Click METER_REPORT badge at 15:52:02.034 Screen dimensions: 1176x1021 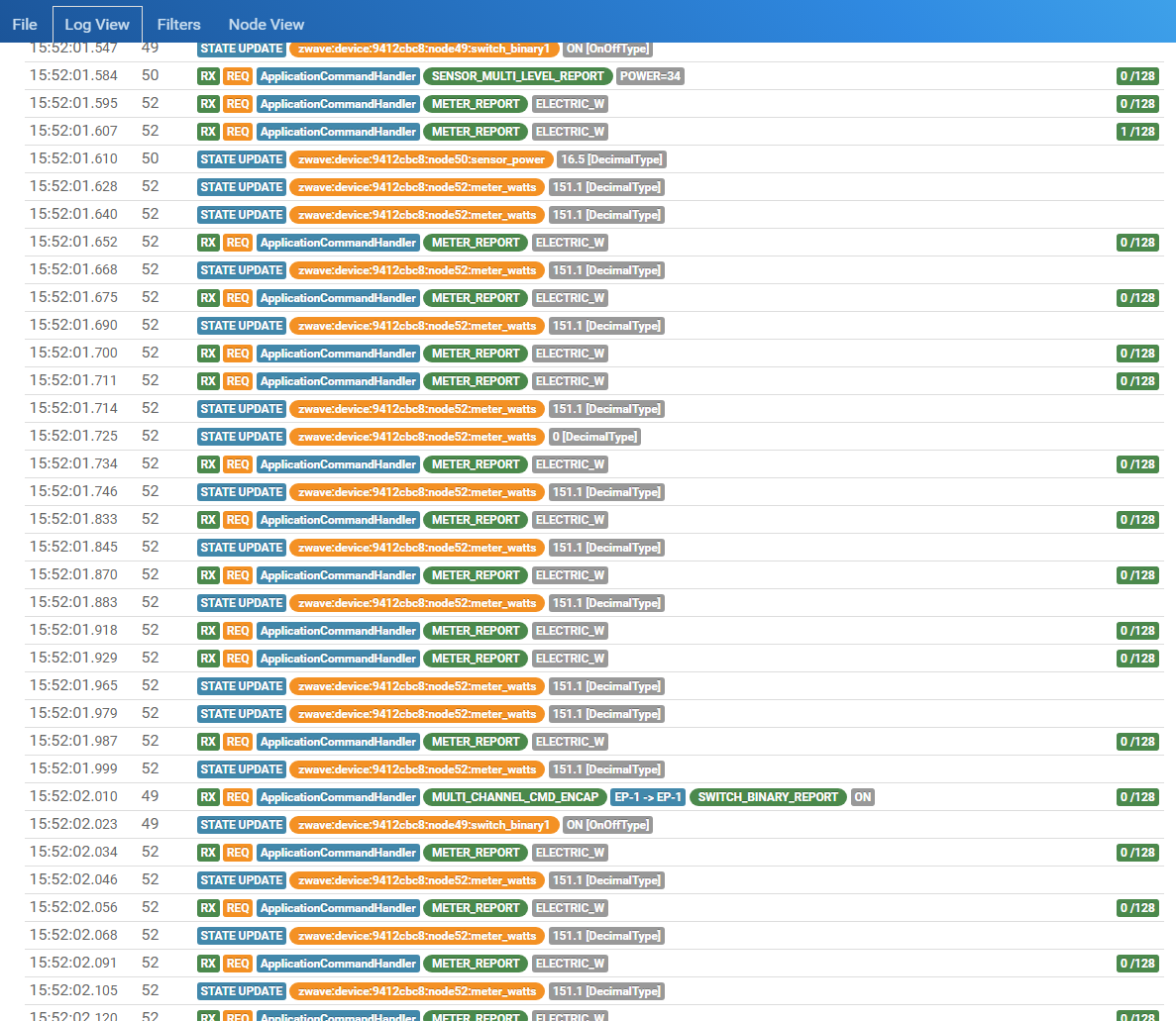tap(476, 853)
